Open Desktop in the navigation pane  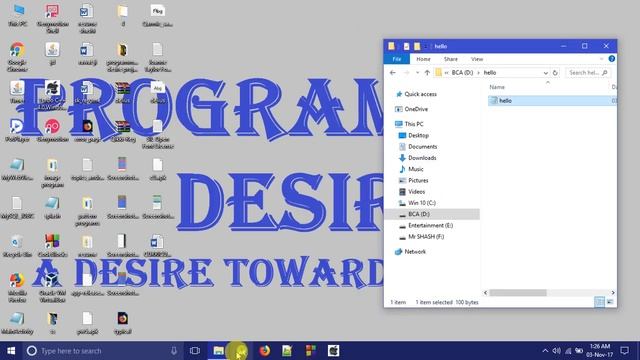418,135
